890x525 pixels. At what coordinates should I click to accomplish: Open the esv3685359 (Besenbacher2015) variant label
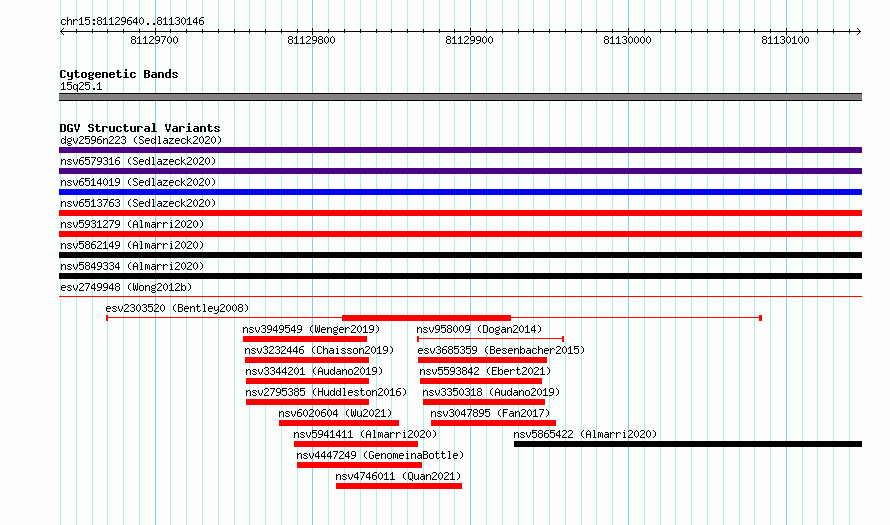[x=501, y=350]
